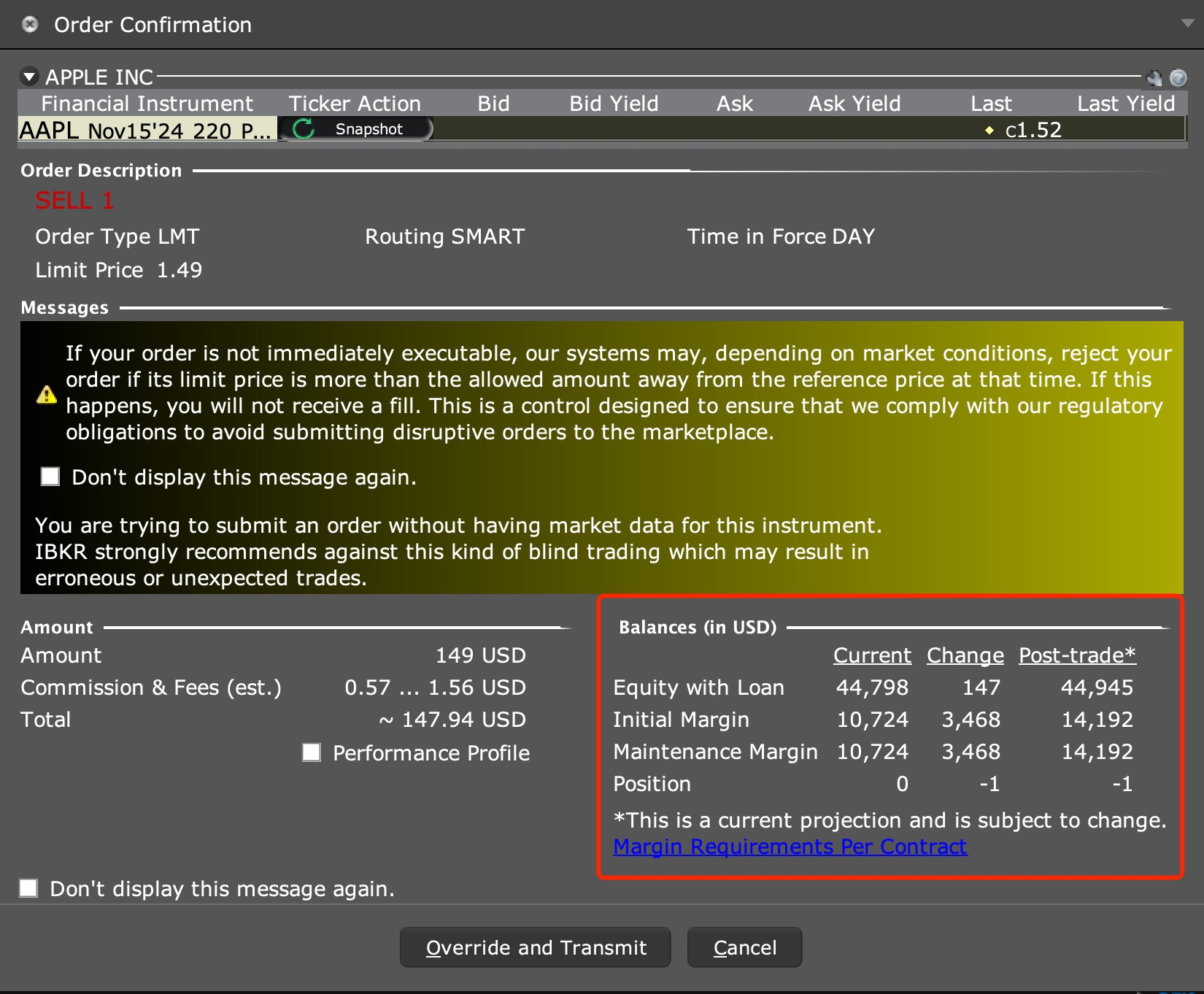Image resolution: width=1204 pixels, height=994 pixels.
Task: Check bottom 'Don't display this message again' box
Action: click(x=28, y=888)
